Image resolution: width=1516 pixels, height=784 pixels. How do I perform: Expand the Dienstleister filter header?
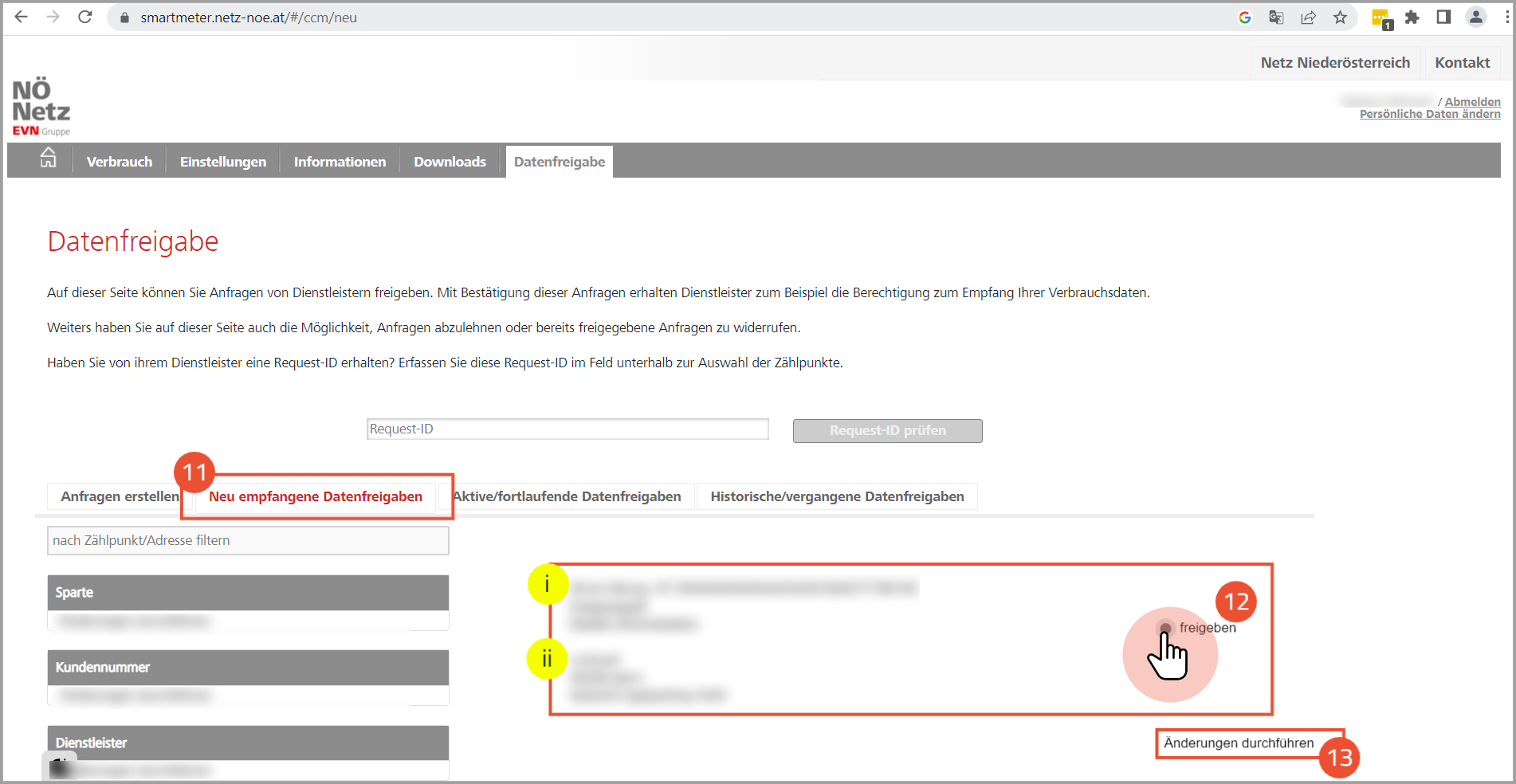(x=248, y=743)
